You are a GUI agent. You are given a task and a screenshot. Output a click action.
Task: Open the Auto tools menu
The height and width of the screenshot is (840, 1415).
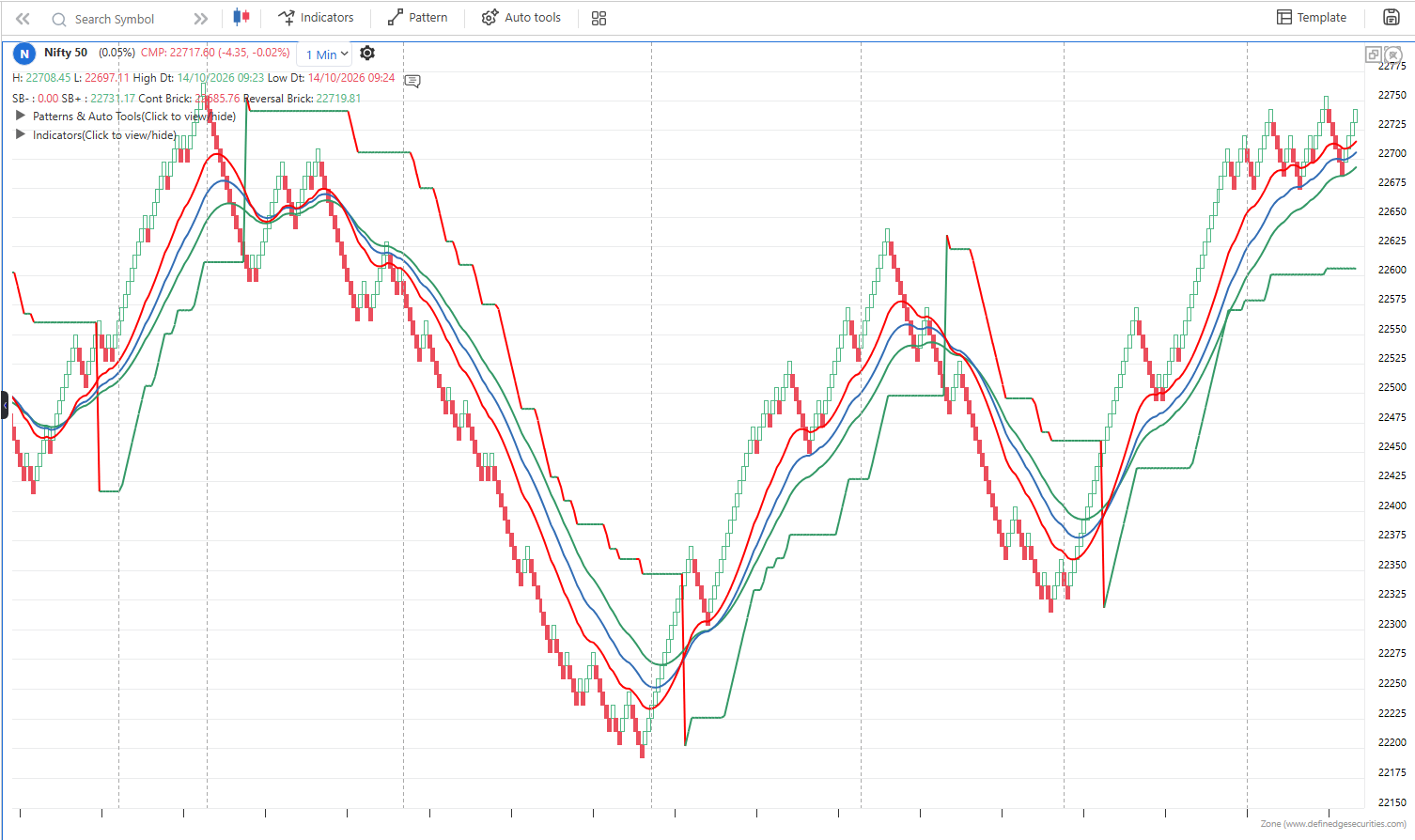tap(521, 18)
